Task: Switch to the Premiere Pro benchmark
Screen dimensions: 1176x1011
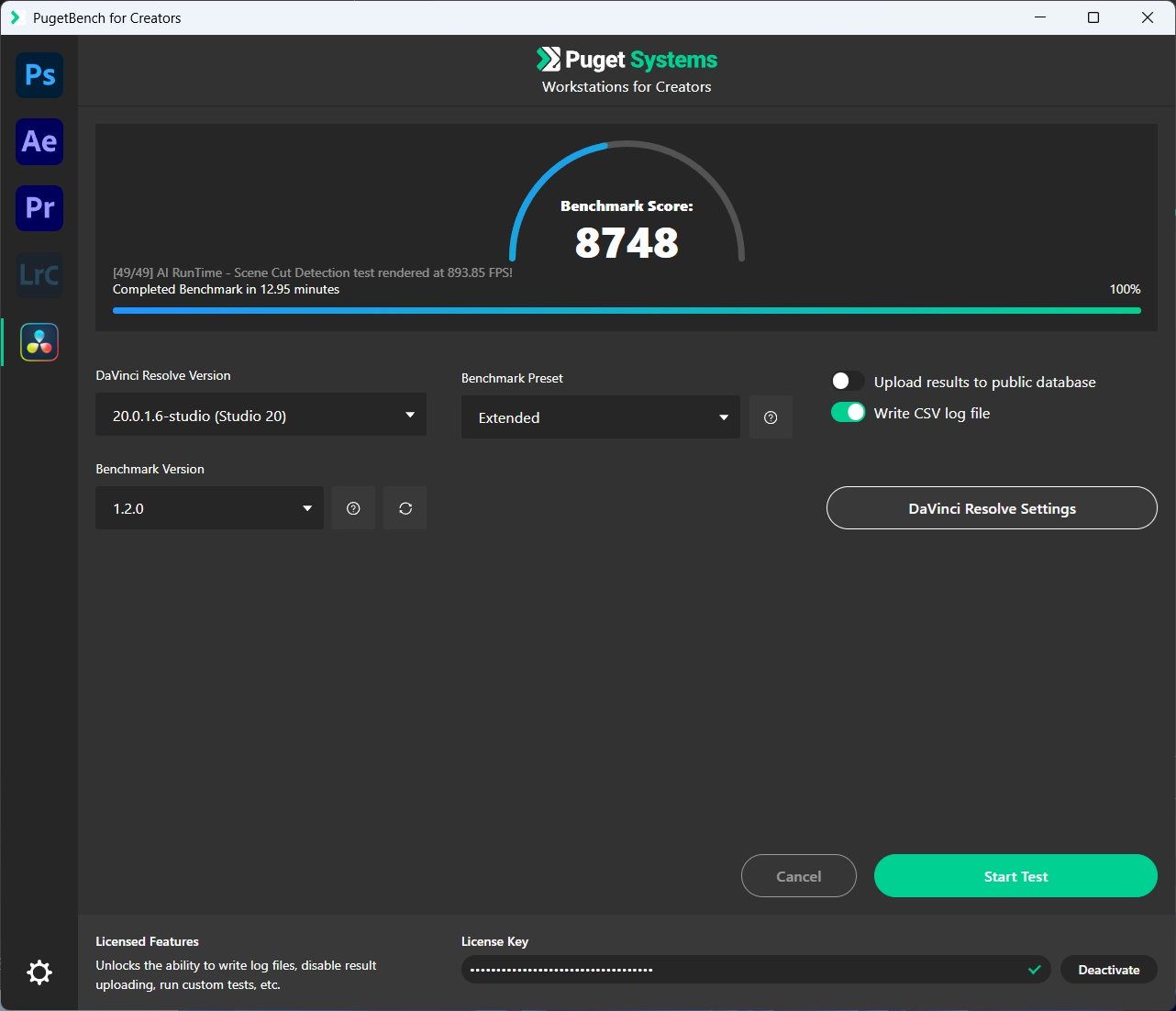Action: tap(39, 207)
